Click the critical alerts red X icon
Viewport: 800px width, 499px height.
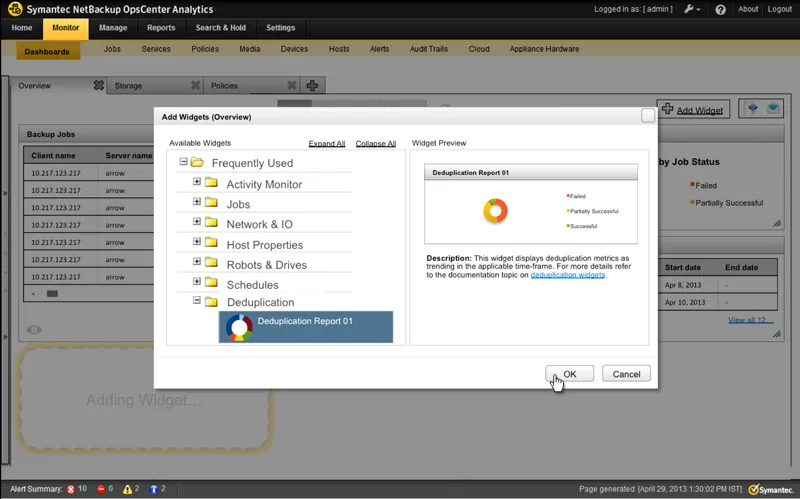click(70, 489)
